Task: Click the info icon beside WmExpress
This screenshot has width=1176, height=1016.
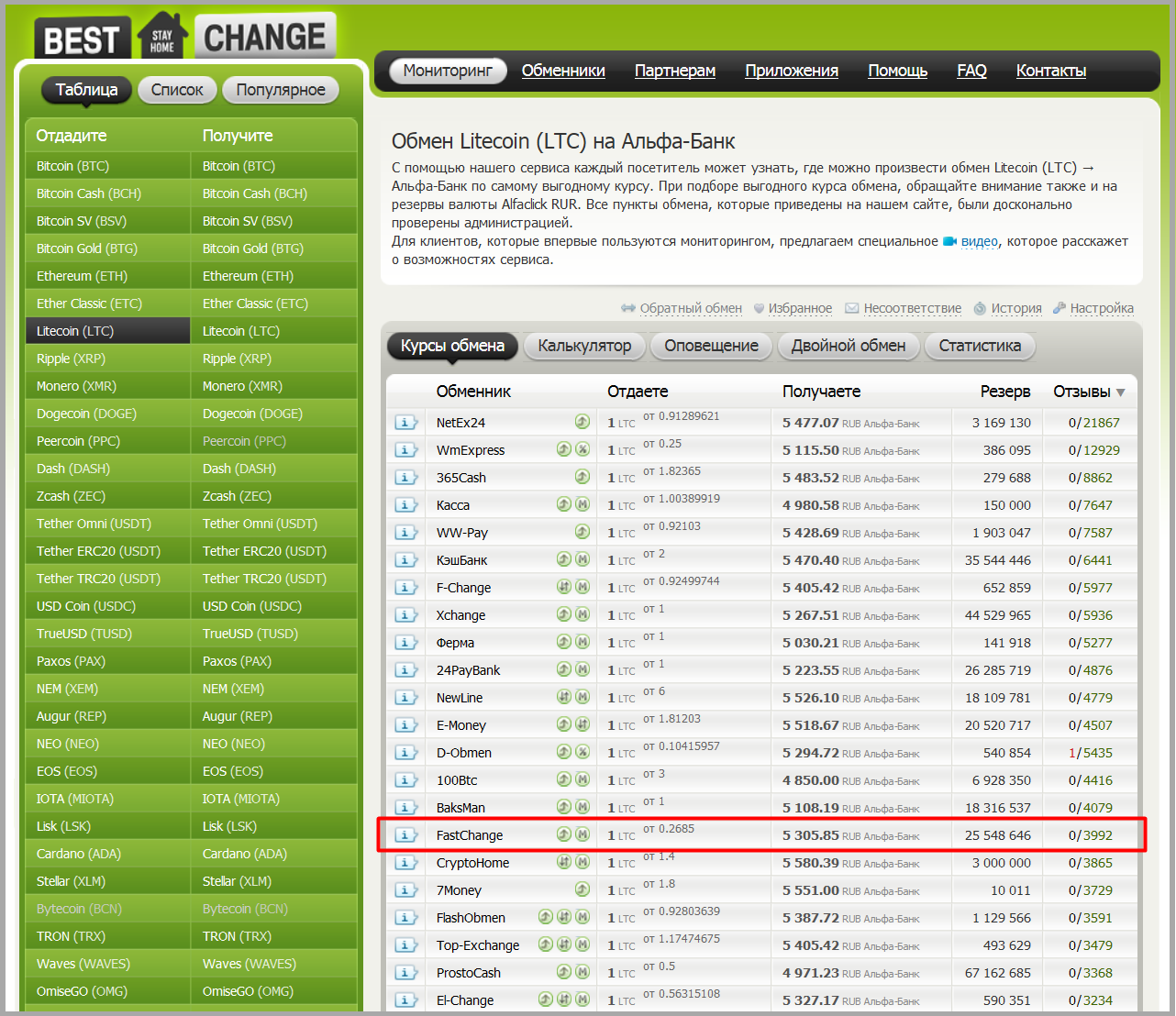Action: 405,450
